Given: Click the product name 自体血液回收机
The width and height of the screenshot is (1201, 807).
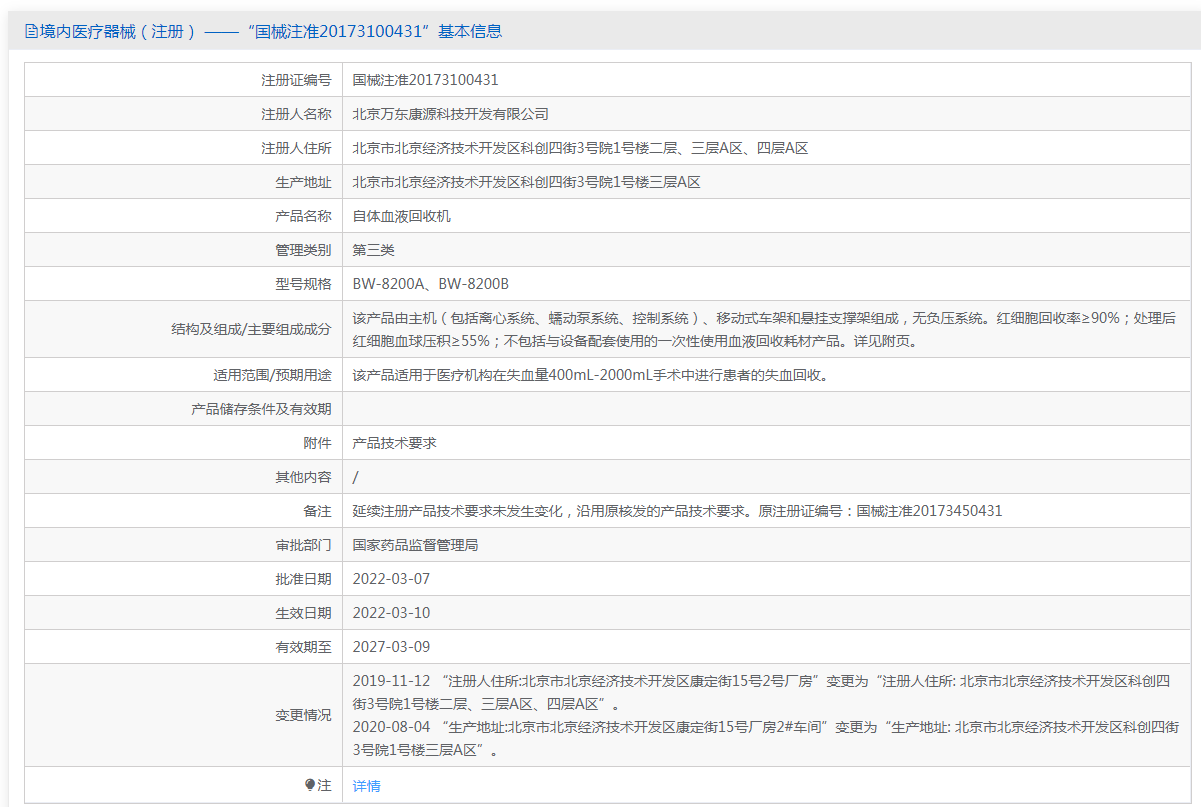Looking at the screenshot, I should pos(401,216).
